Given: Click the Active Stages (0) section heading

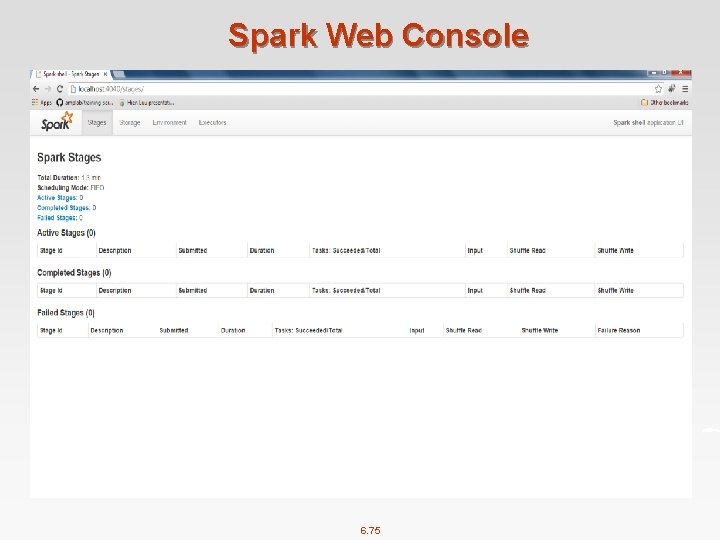Looking at the screenshot, I should click(x=66, y=233).
